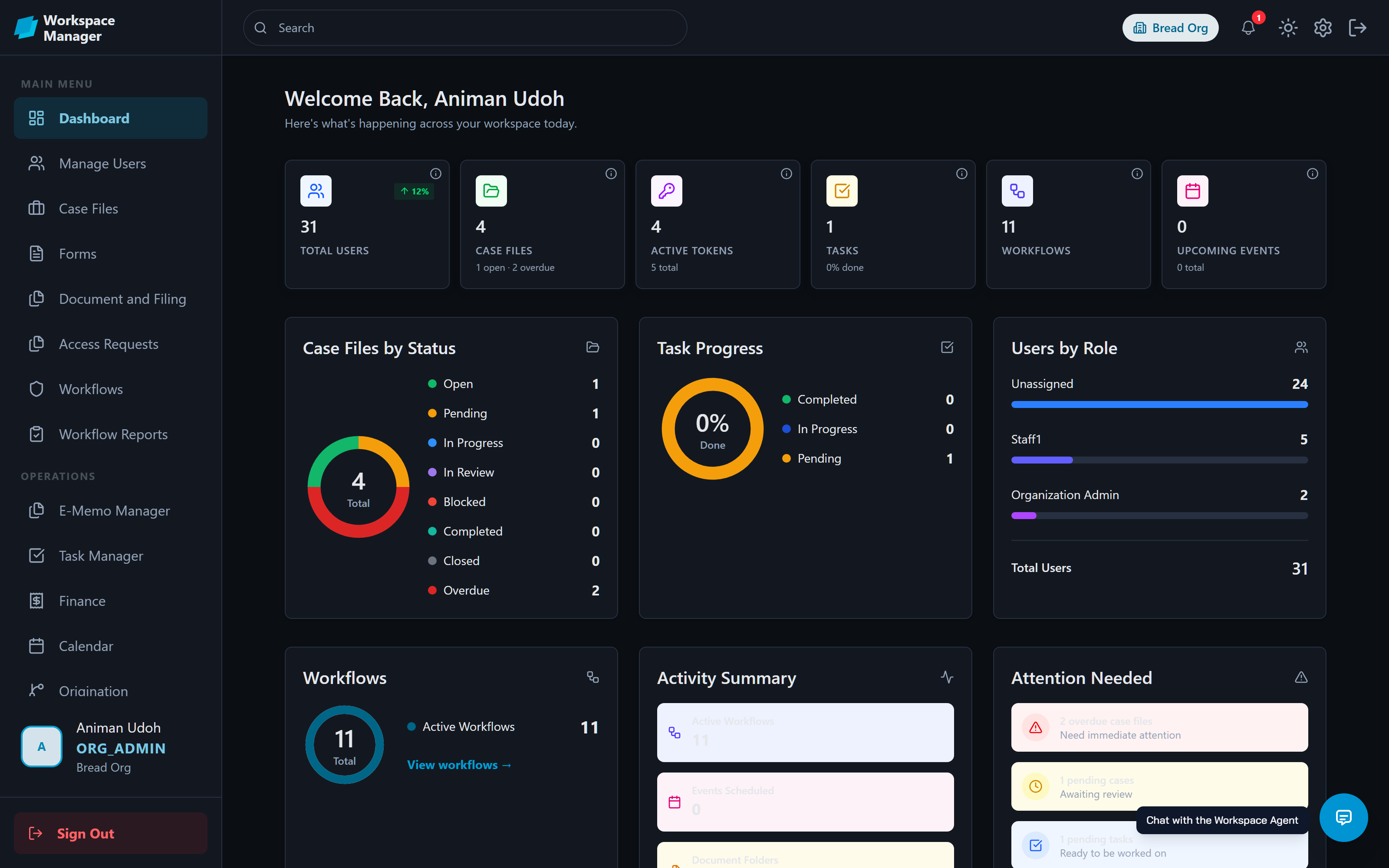Open the overdue case files alert card

pyautogui.click(x=1159, y=727)
